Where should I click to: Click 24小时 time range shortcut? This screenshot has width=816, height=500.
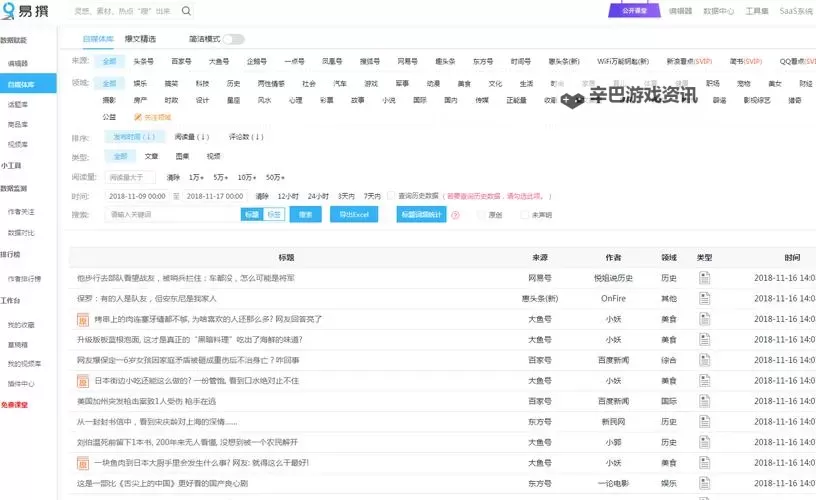click(318, 196)
